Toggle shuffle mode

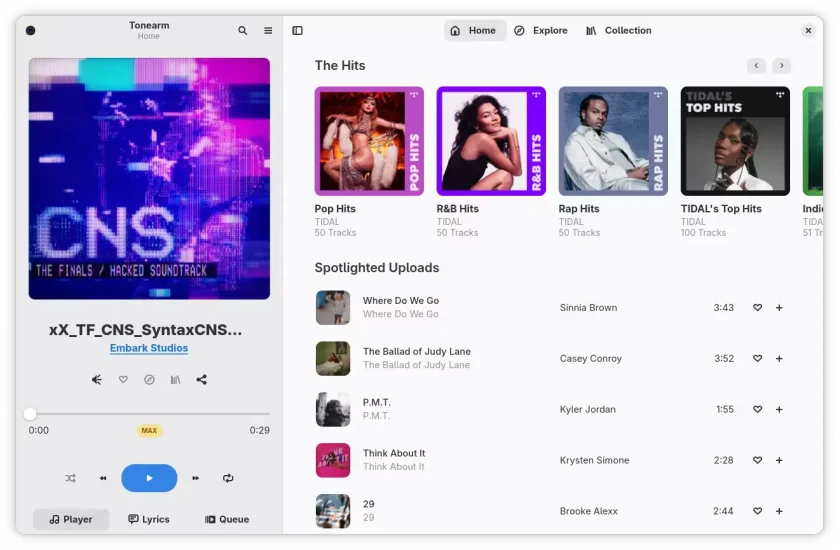click(x=70, y=478)
